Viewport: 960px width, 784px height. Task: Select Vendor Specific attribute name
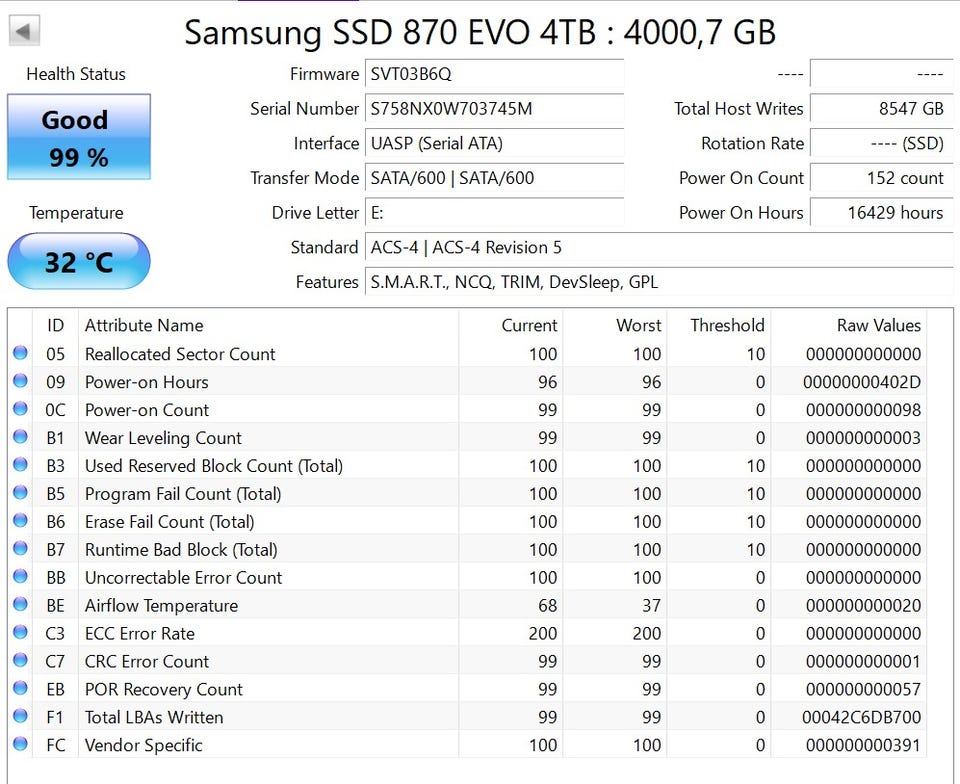[143, 745]
